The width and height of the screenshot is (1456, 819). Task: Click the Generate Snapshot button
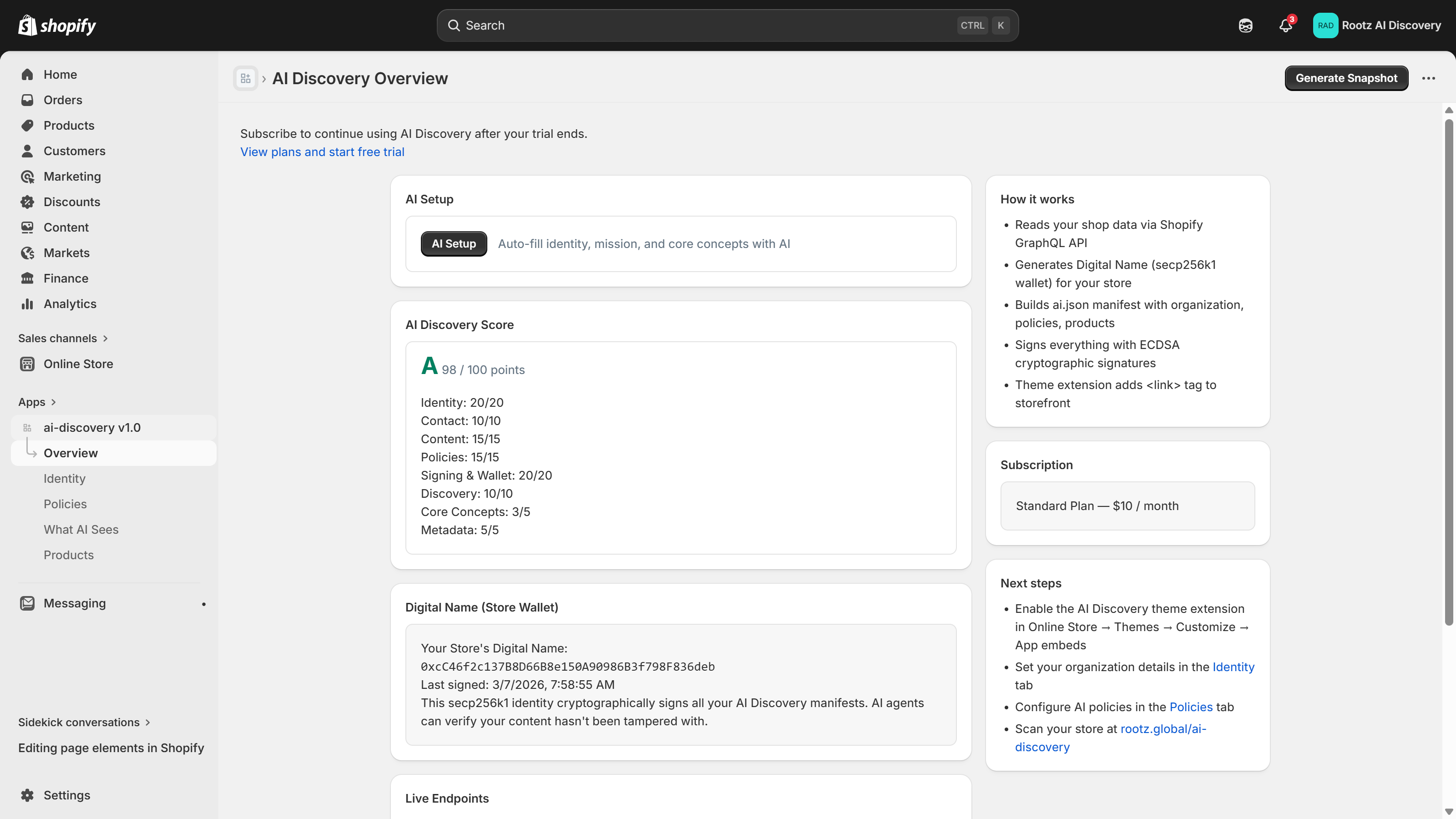coord(1346,78)
